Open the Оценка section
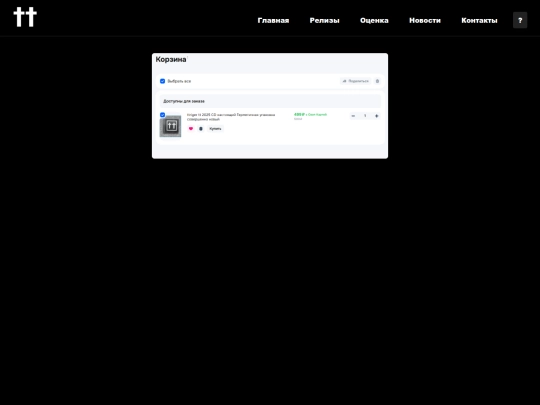The image size is (540, 405). tap(374, 20)
